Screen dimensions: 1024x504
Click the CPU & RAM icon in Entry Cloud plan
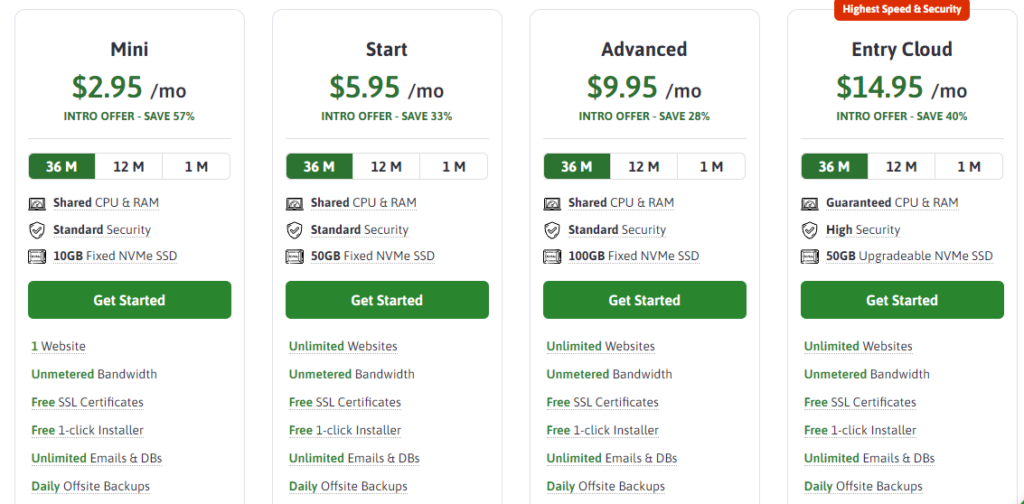[810, 203]
